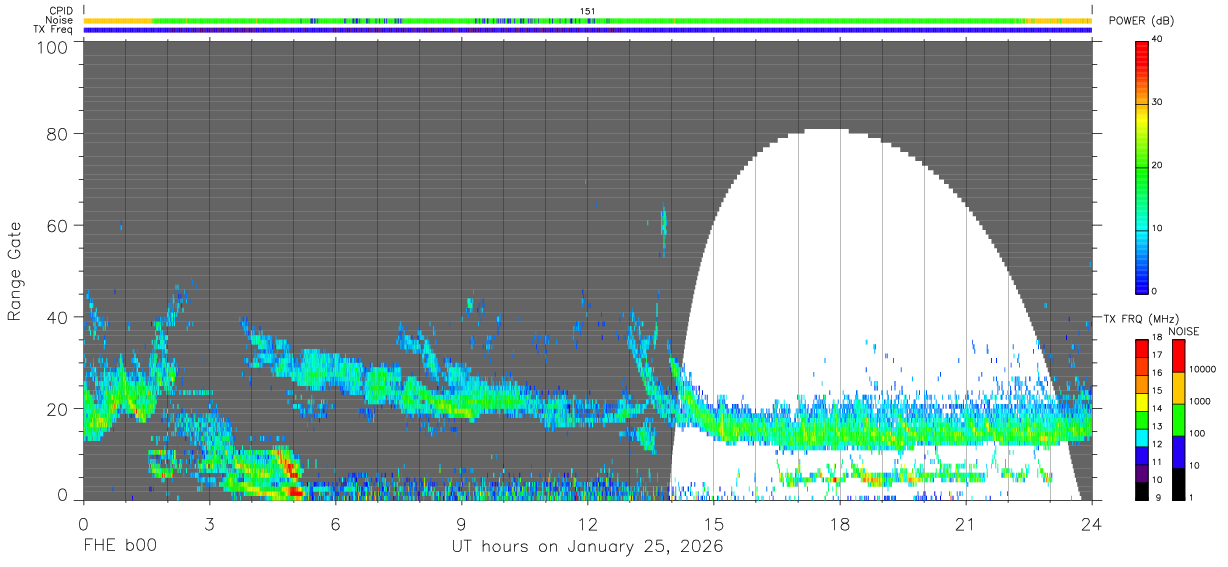The width and height of the screenshot is (1228, 567).
Task: Select the NOISE legend title
Action: [1183, 331]
